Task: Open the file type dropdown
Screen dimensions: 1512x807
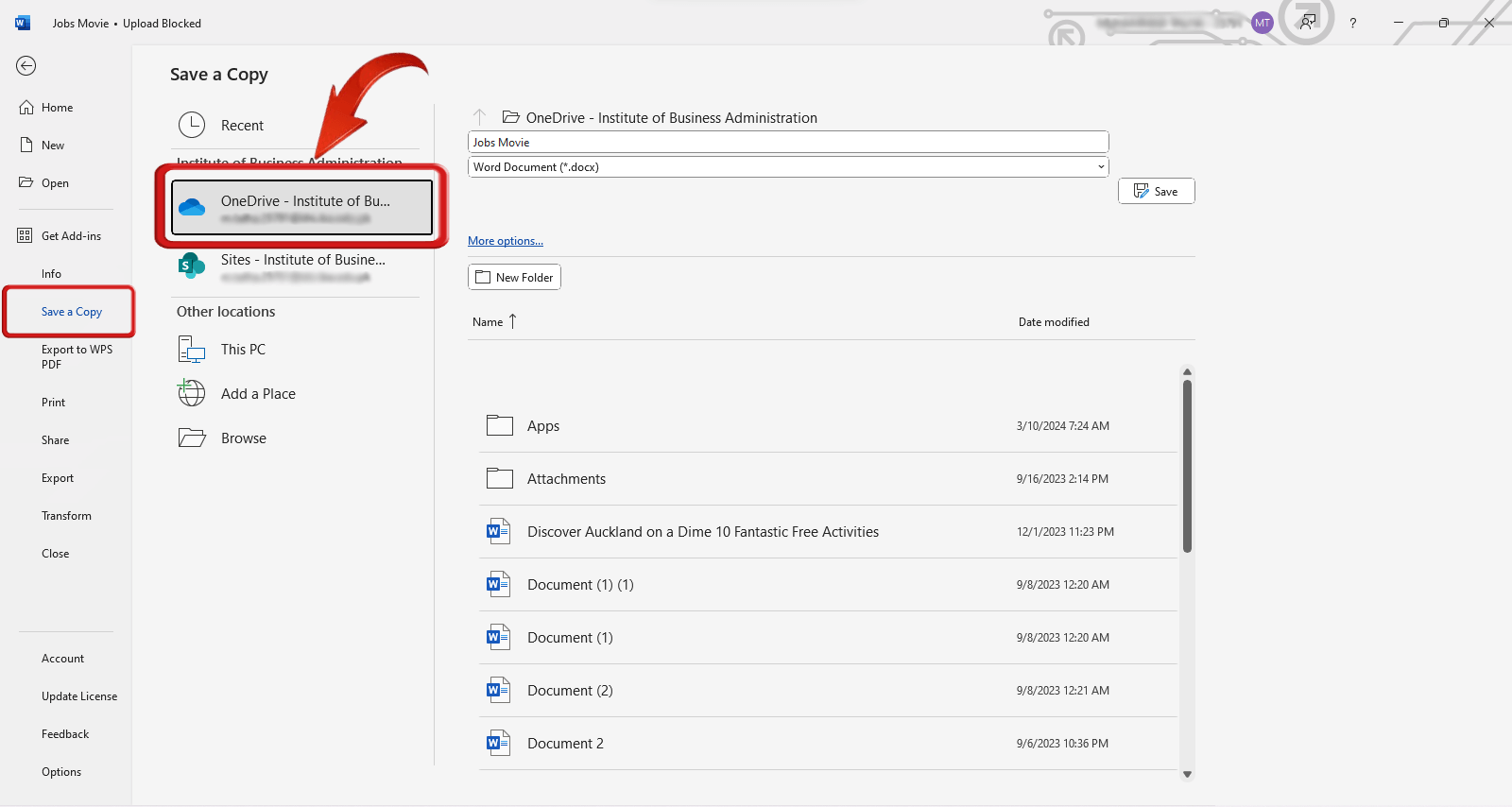Action: [1101, 167]
